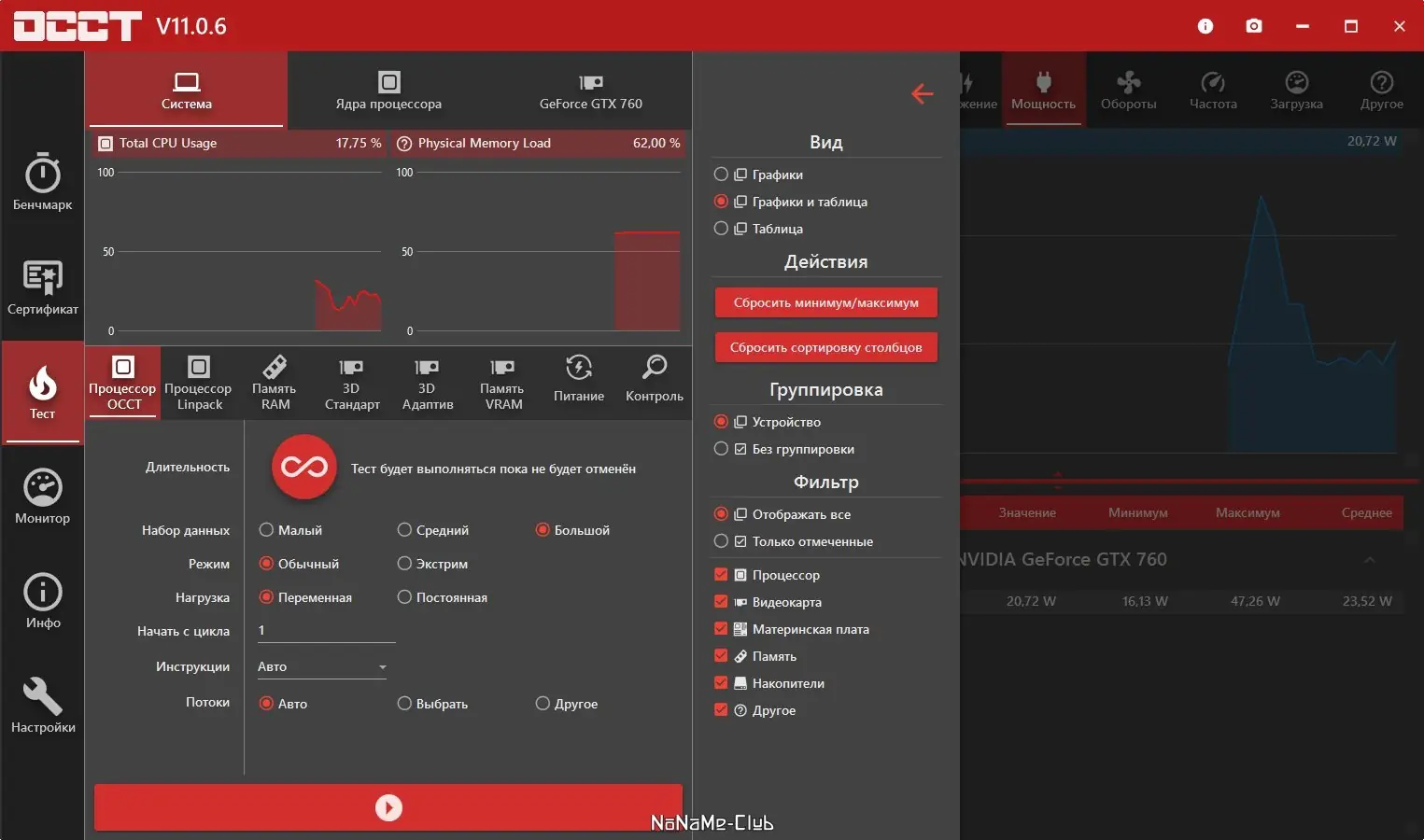Uncheck the Накопители filter checkbox
1424x840 pixels.
pyautogui.click(x=721, y=682)
